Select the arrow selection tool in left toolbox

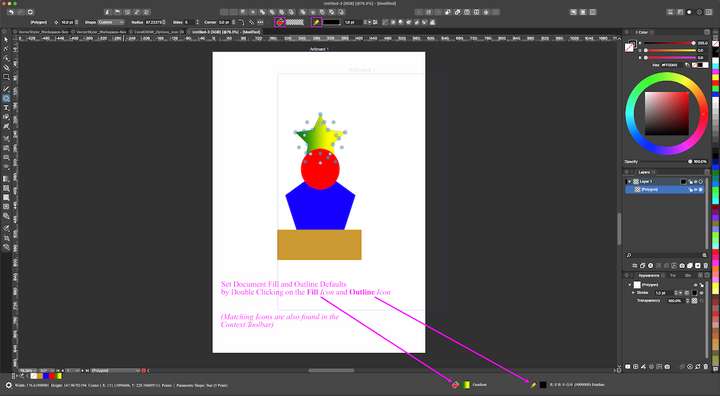click(x=6, y=40)
